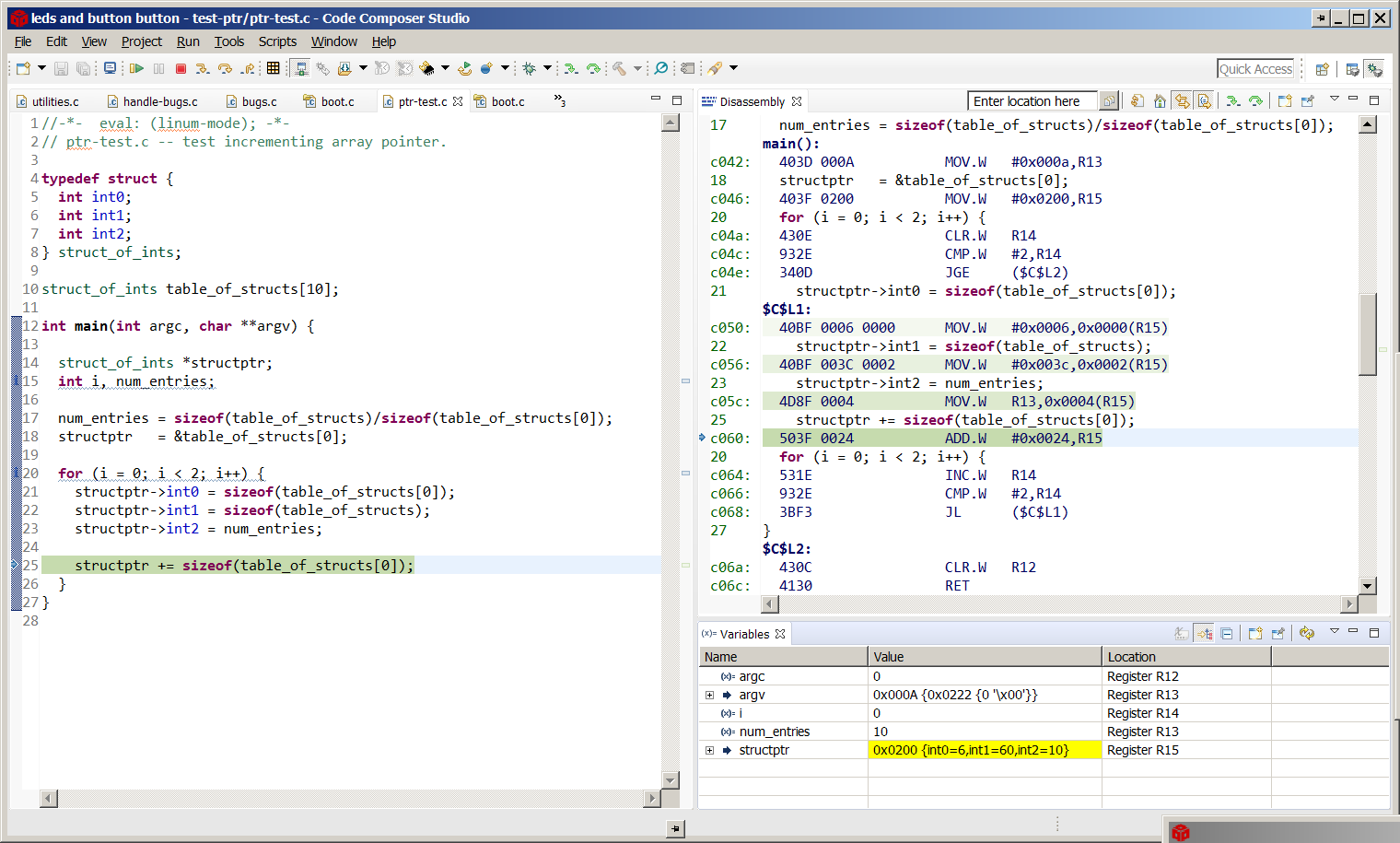
Task: Show hidden editor tabs overflow list
Action: (x=559, y=100)
